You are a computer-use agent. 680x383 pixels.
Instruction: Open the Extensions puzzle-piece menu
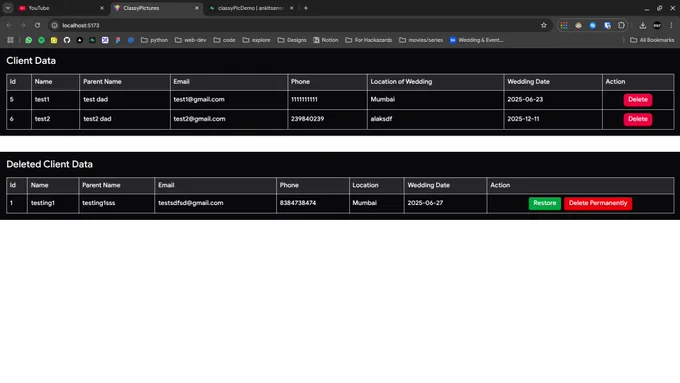621,26
